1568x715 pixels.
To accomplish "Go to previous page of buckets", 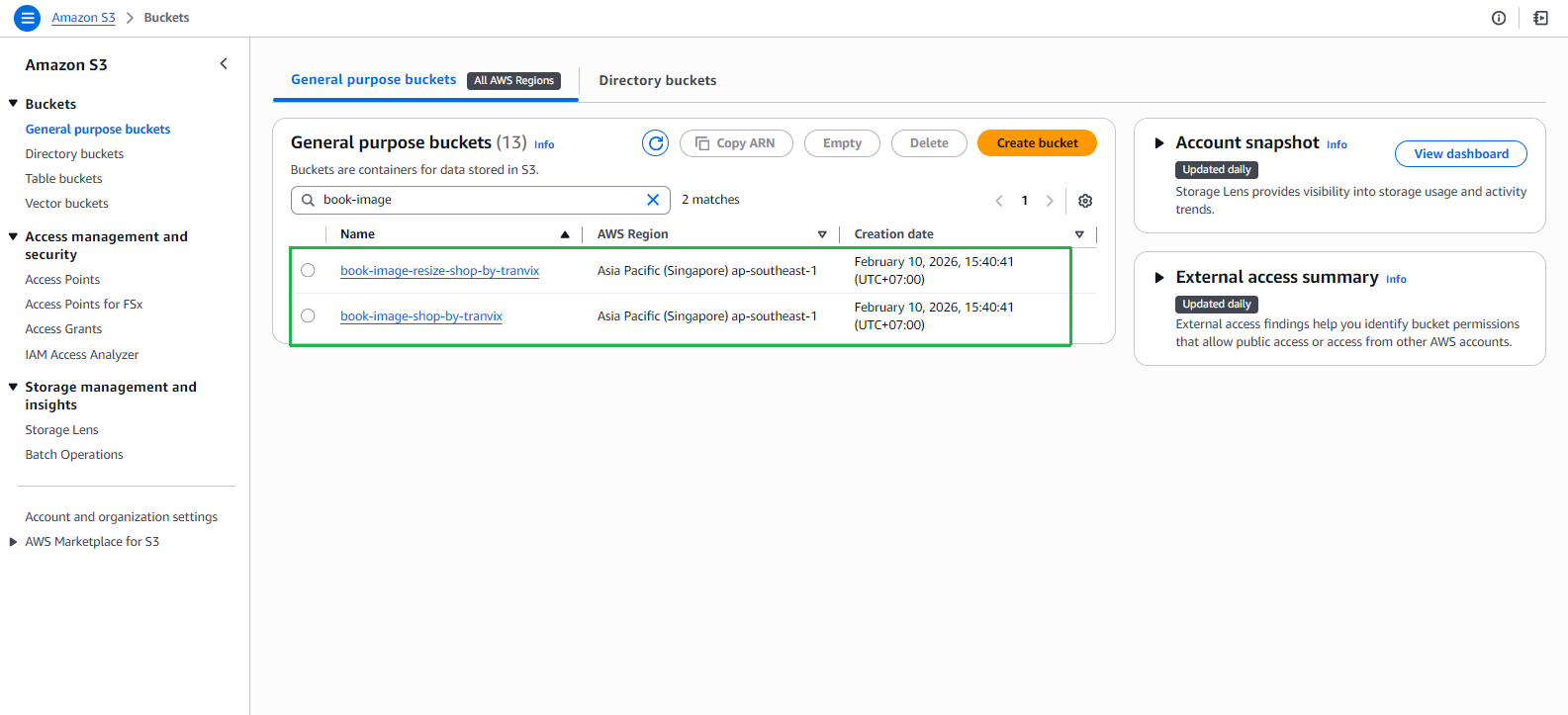I will [999, 201].
